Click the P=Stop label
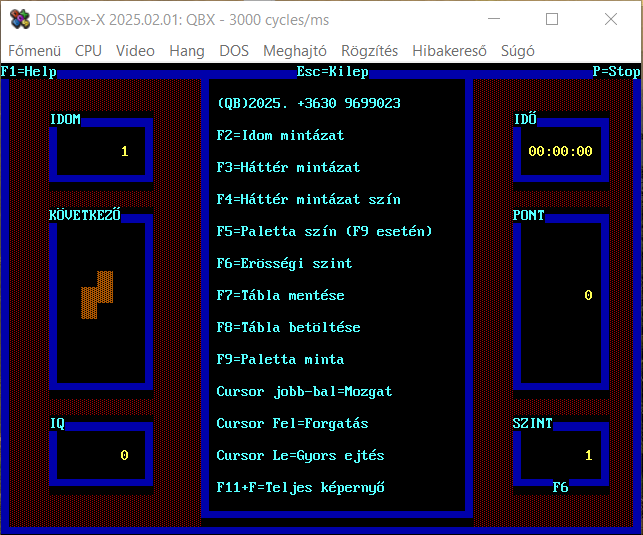Viewport: 643px width, 535px height. tap(616, 72)
